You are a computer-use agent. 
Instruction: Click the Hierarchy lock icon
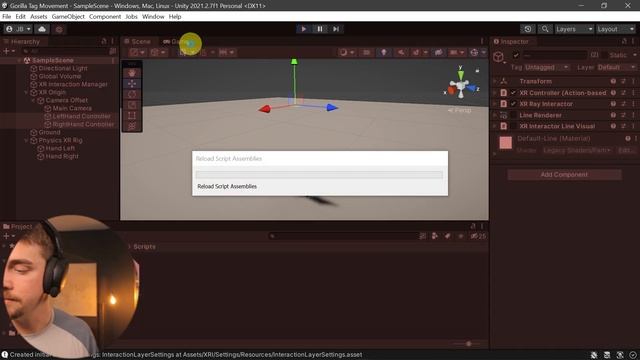tap(104, 41)
